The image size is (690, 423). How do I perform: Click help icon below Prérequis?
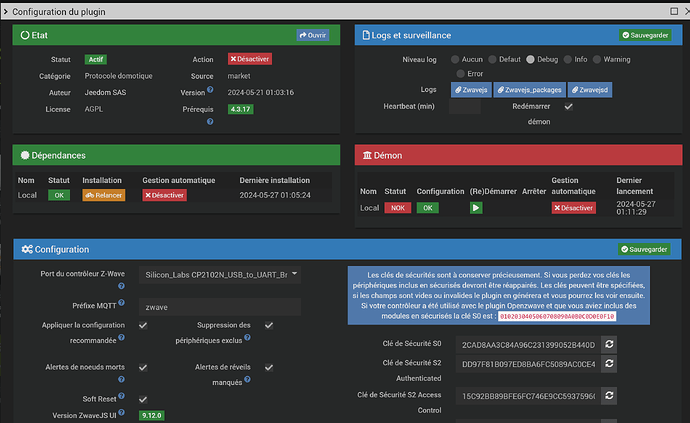tap(210, 121)
